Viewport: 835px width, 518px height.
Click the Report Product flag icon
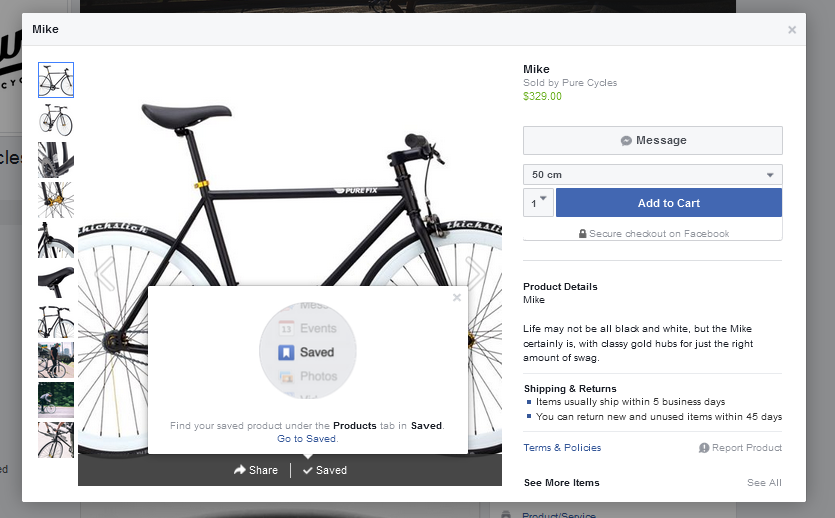coord(704,448)
